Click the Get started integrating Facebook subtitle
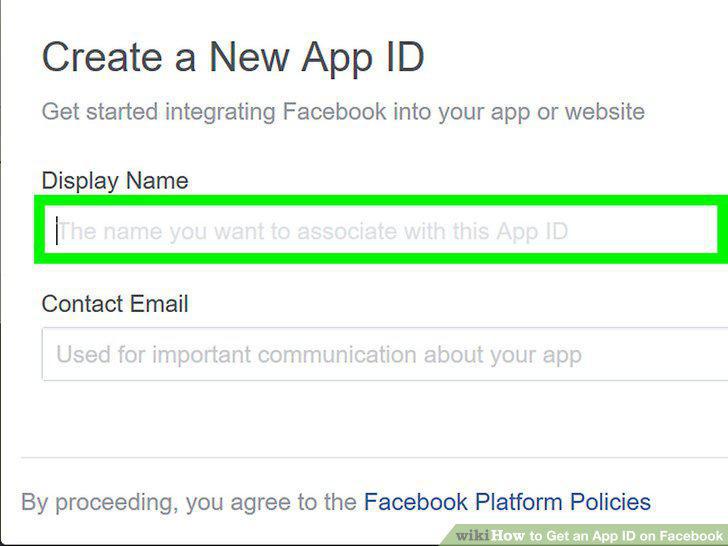This screenshot has width=728, height=546. [x=343, y=112]
